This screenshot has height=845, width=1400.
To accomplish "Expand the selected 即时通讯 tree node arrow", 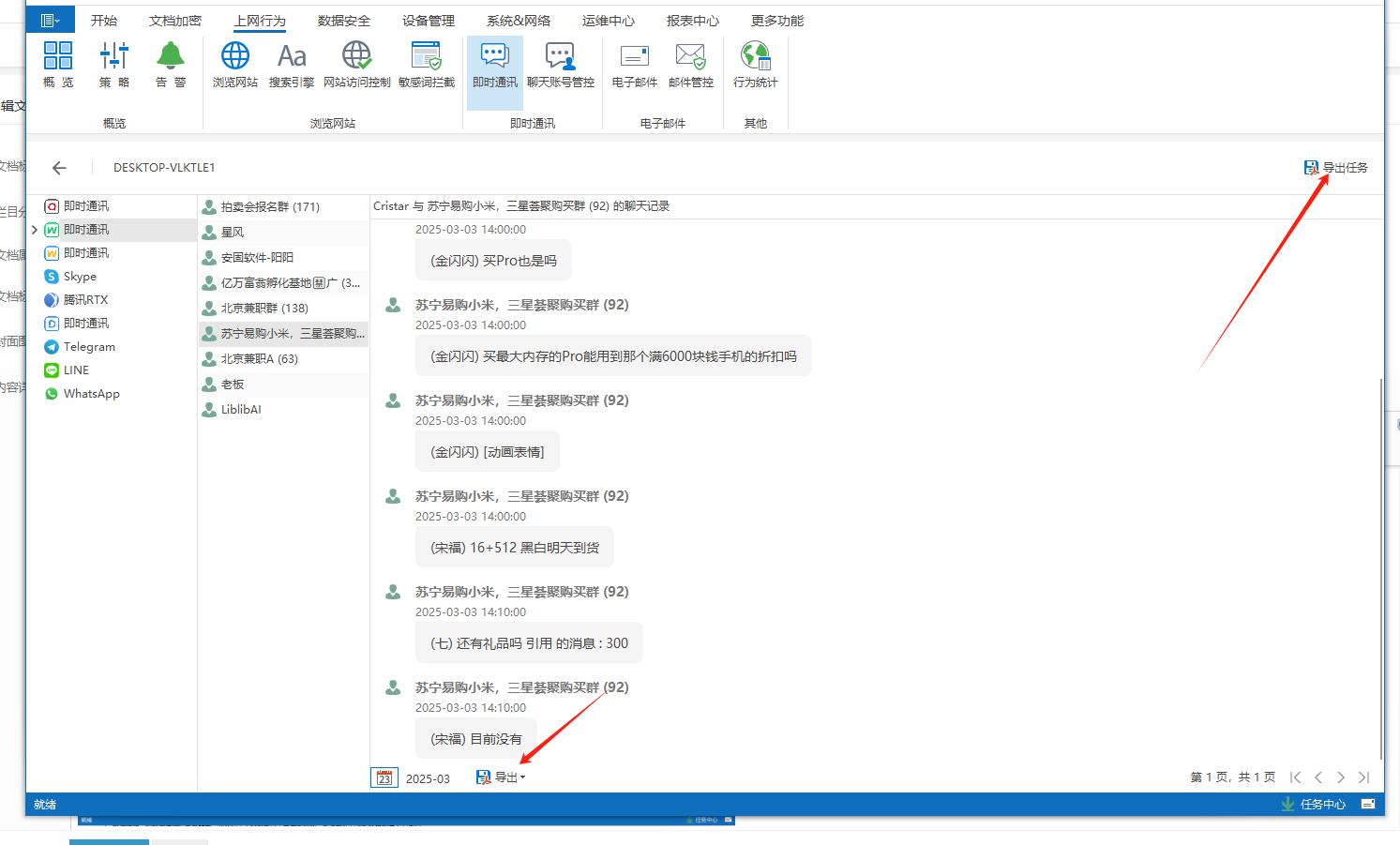I will click(35, 230).
